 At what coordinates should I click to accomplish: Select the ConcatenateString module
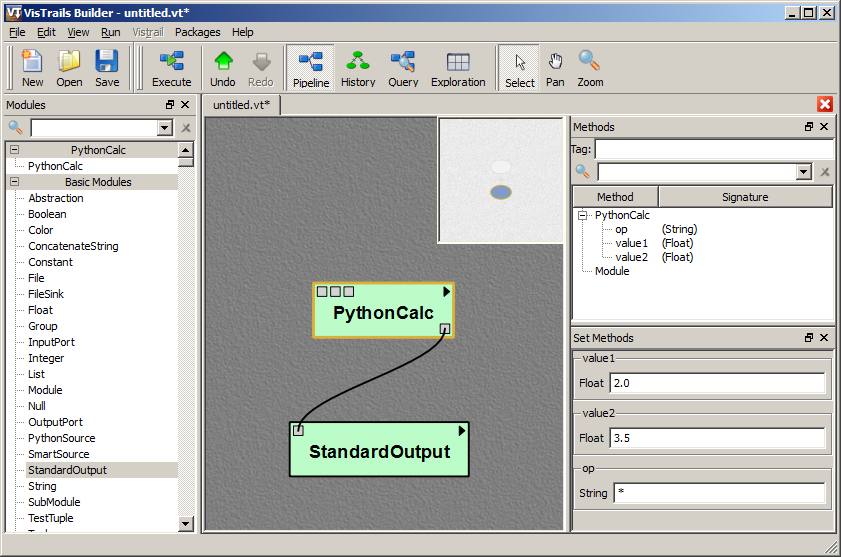[x=73, y=246]
